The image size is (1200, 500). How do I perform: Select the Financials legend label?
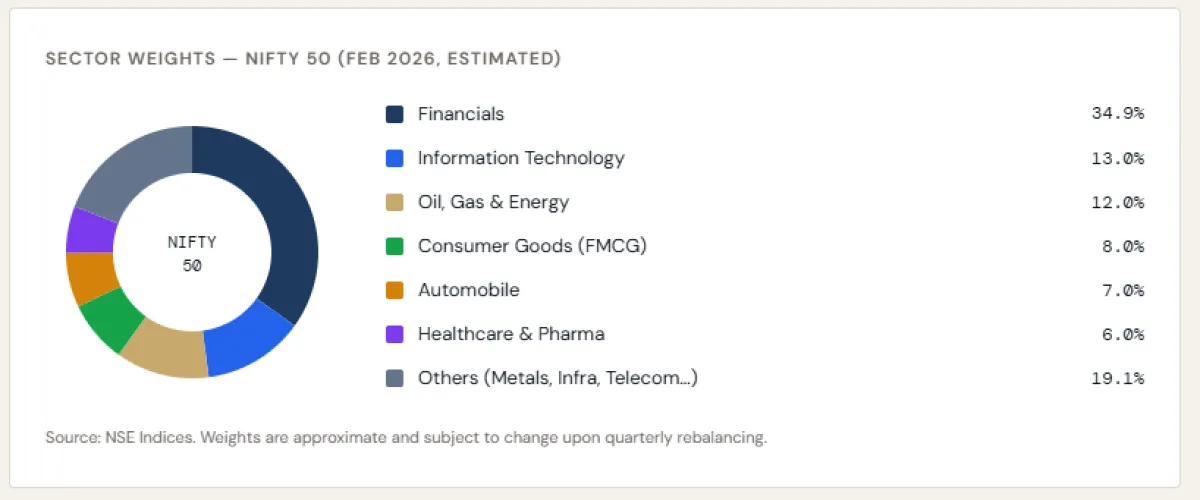[461, 114]
